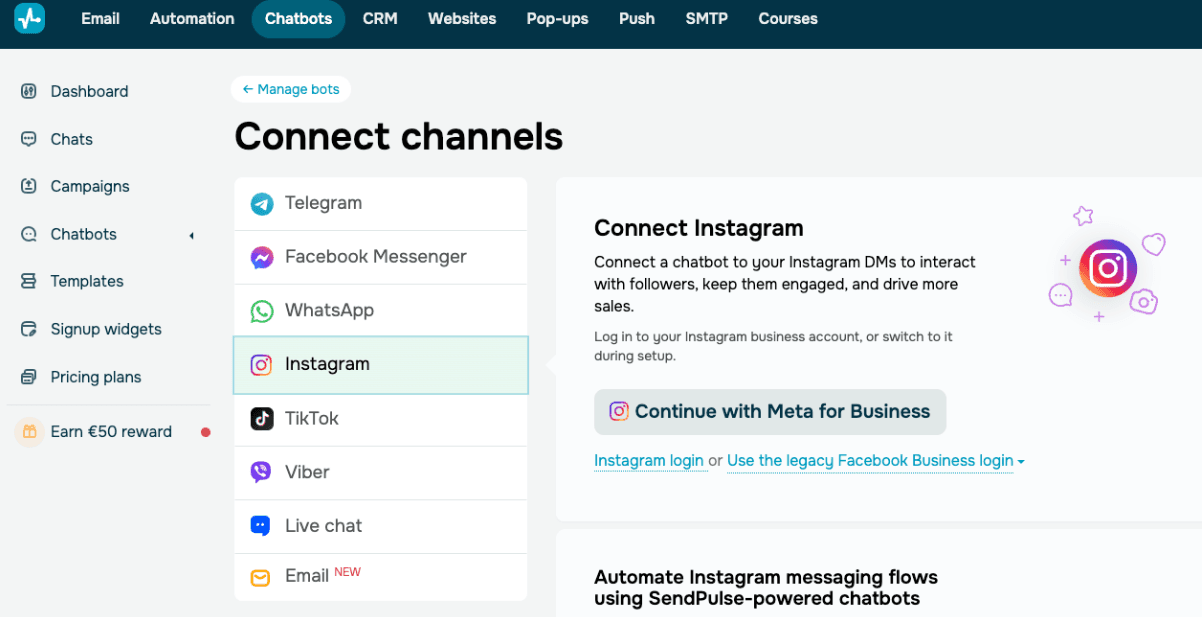Click the Connect channels page heading

(x=399, y=136)
